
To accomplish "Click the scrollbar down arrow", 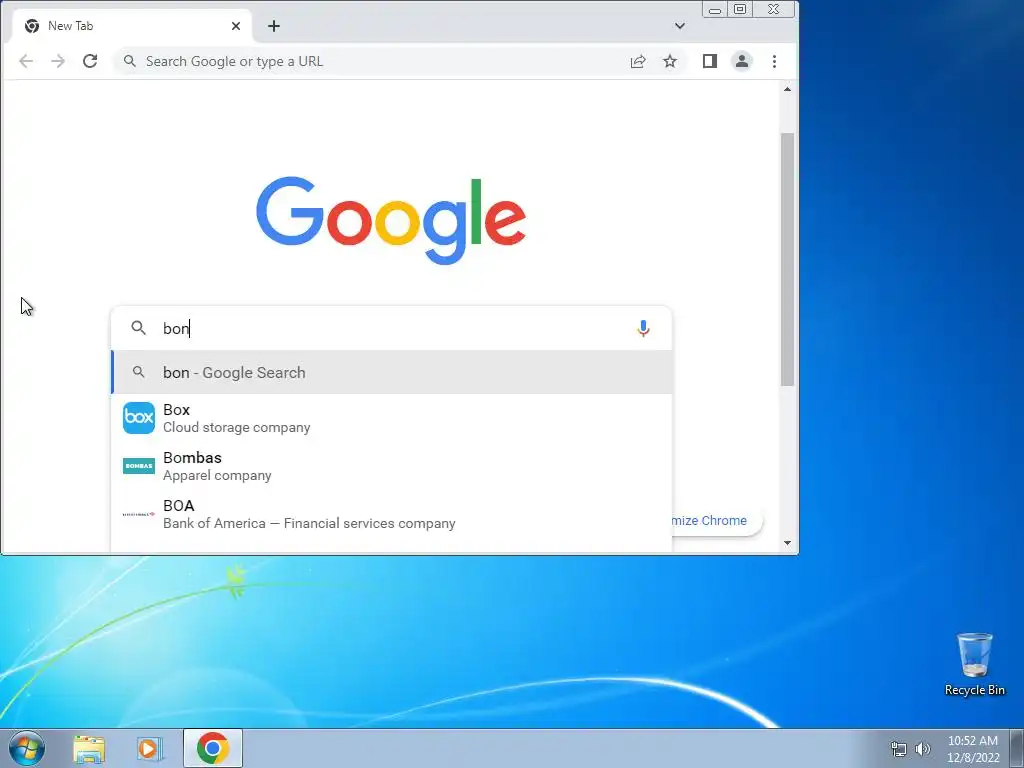I will tap(788, 543).
